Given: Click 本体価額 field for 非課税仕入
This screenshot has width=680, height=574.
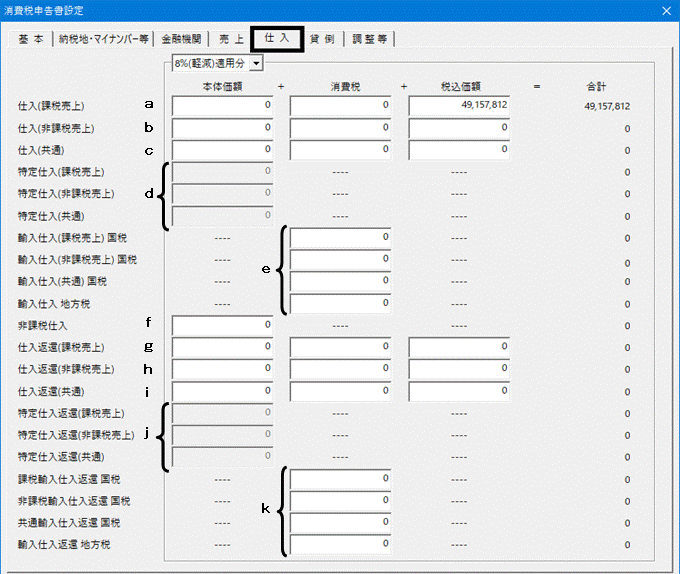Looking at the screenshot, I should 222,325.
